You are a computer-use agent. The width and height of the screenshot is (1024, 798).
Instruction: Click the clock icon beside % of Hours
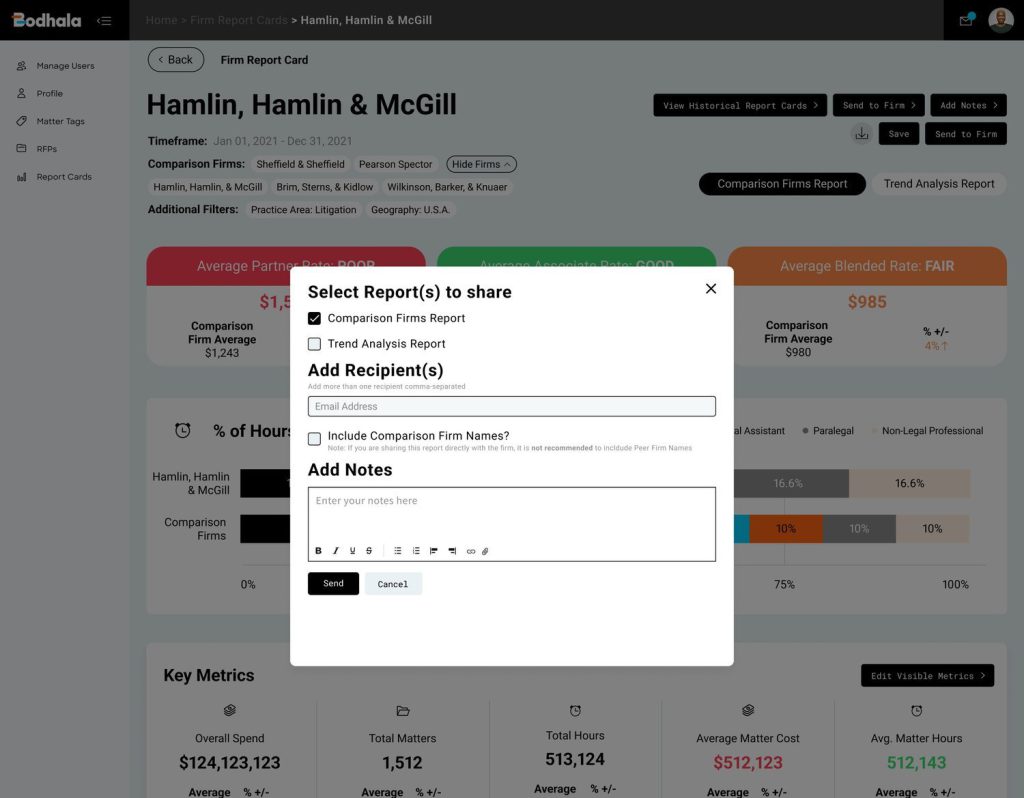pyautogui.click(x=183, y=430)
